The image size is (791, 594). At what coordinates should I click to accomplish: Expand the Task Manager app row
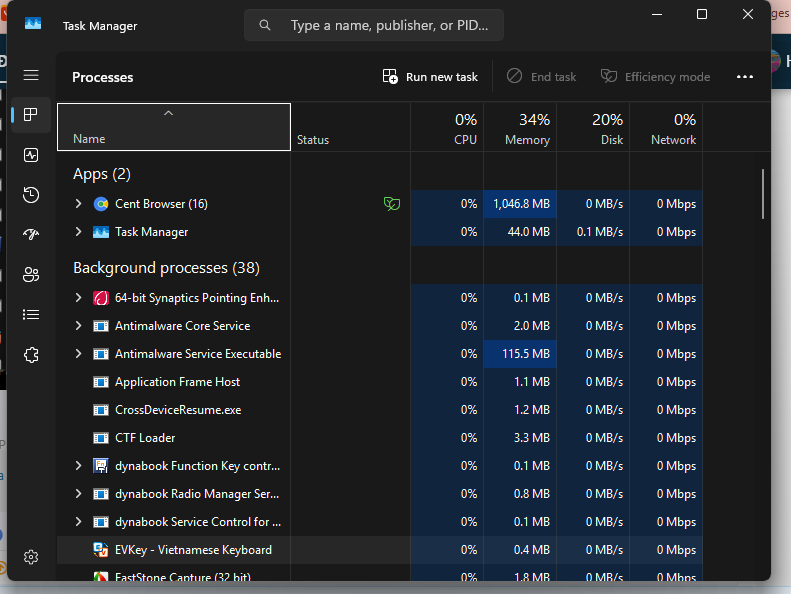click(x=78, y=232)
